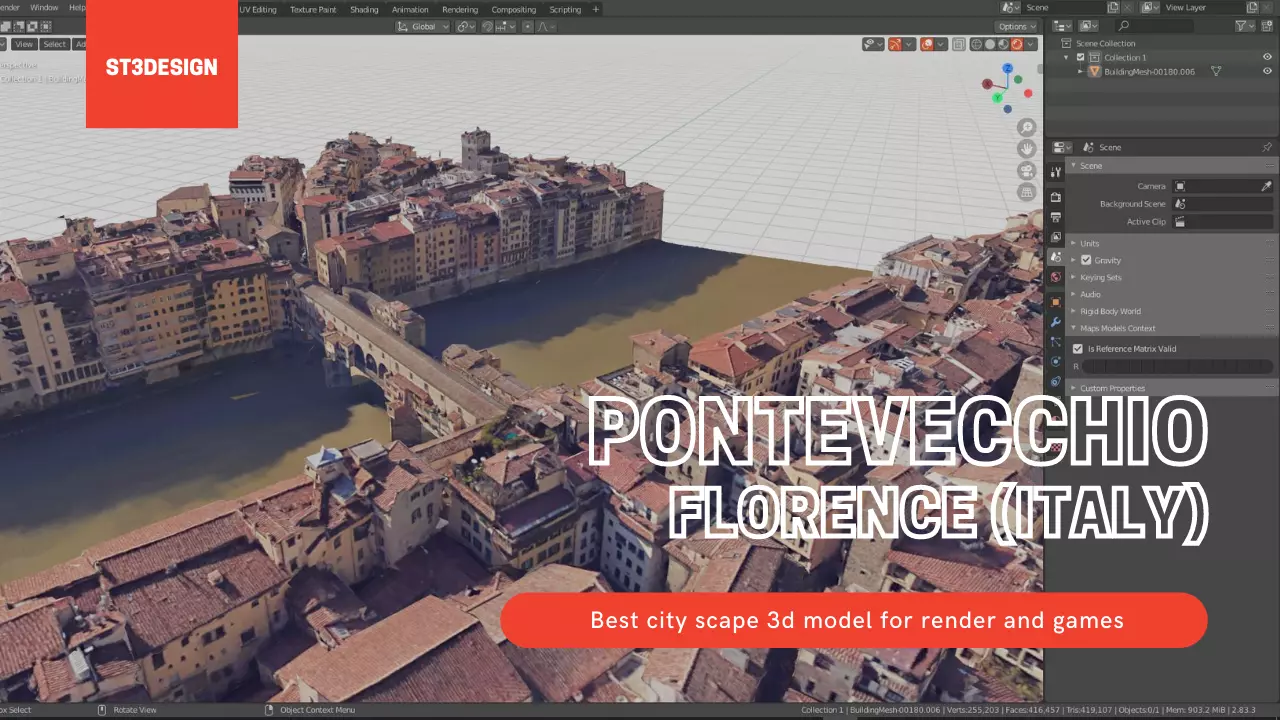Open the Window menu
Image resolution: width=1280 pixels, height=720 pixels.
pyautogui.click(x=44, y=7)
